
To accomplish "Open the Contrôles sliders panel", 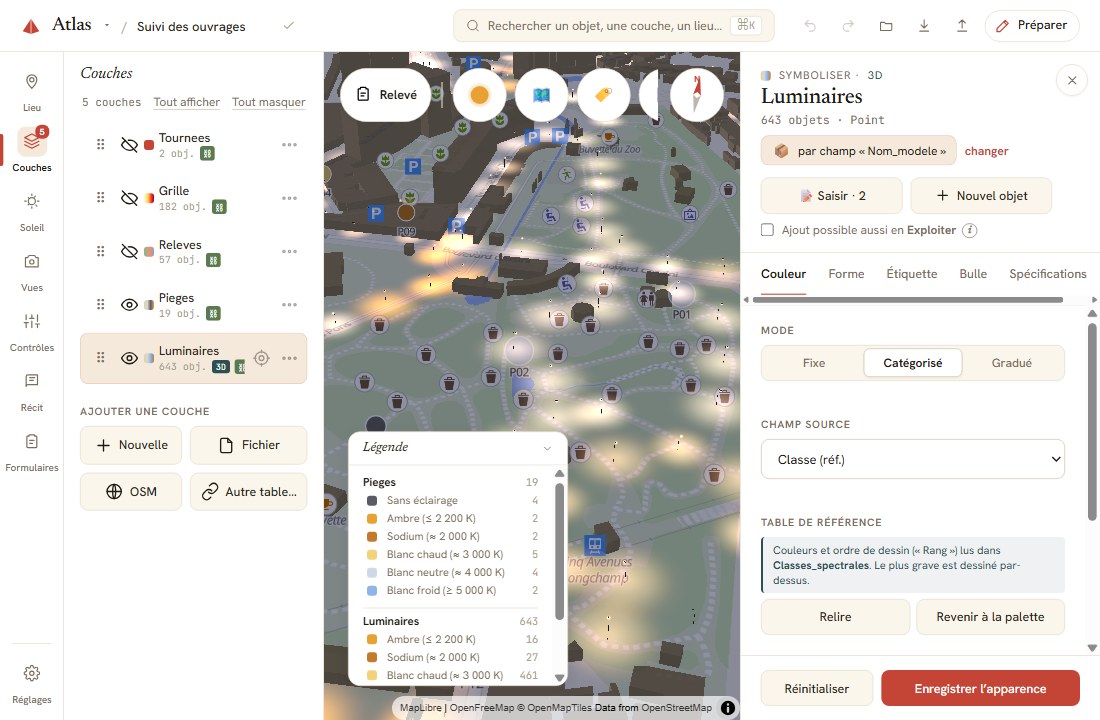I will (32, 332).
